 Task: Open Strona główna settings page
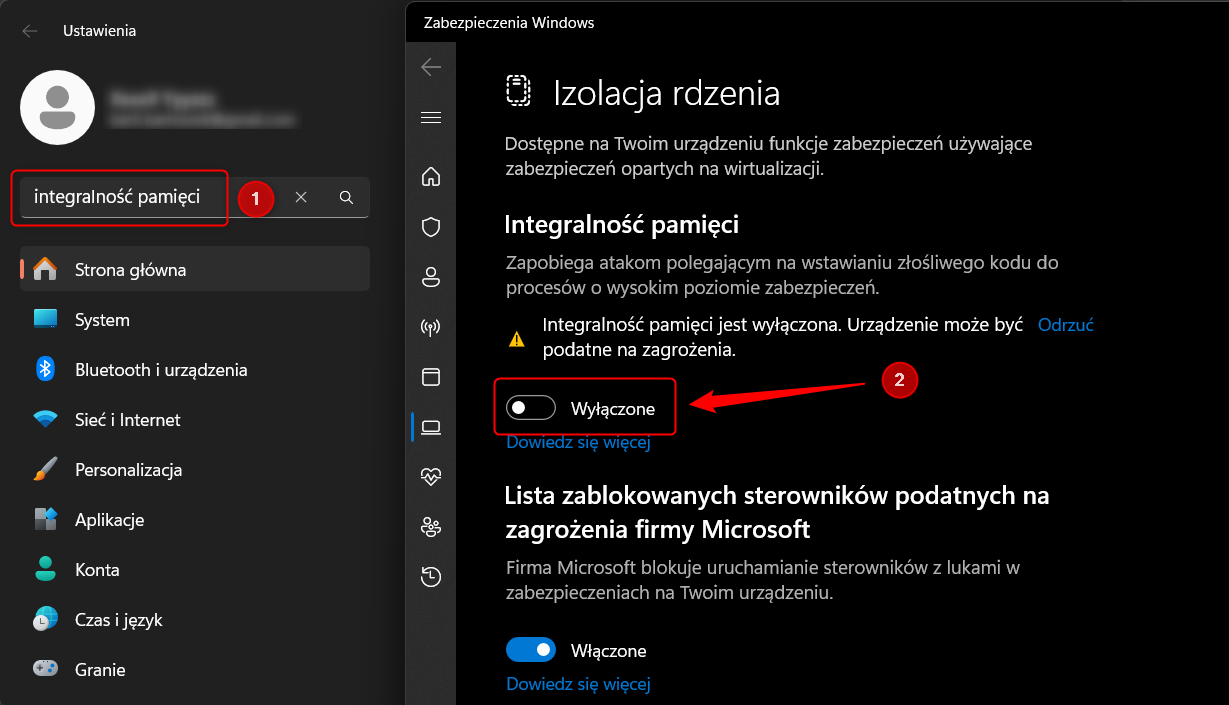(195, 269)
